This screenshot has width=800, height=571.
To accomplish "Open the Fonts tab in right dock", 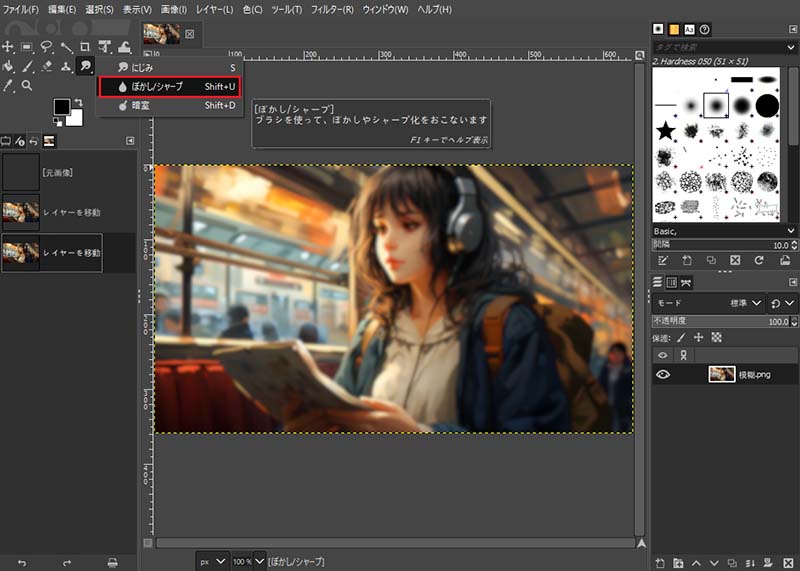I will (x=689, y=29).
